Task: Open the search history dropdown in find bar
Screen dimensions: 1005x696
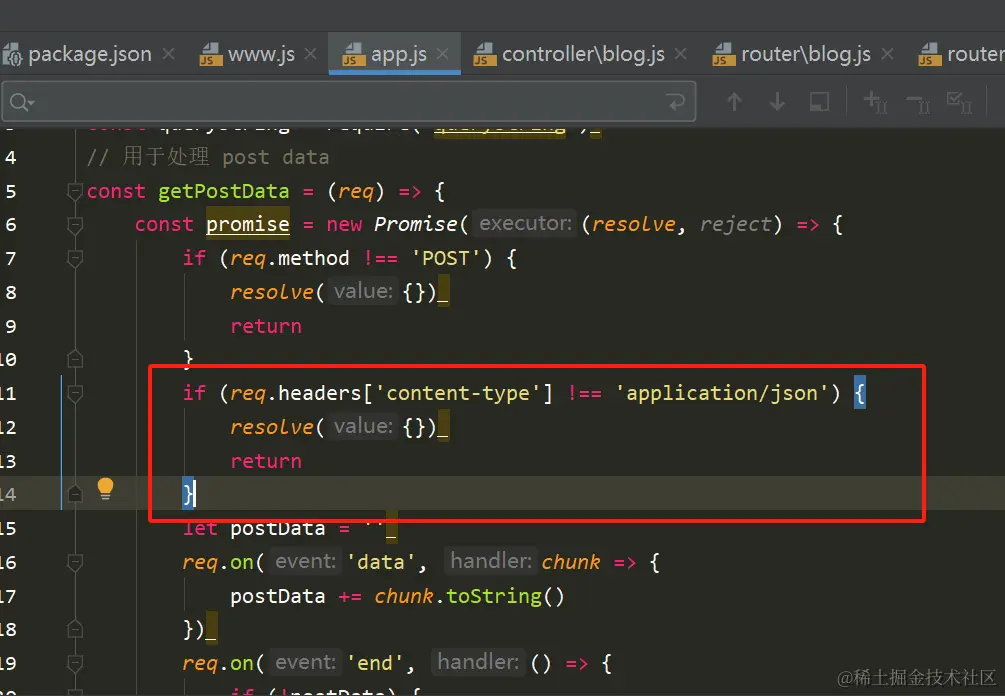Action: [22, 102]
